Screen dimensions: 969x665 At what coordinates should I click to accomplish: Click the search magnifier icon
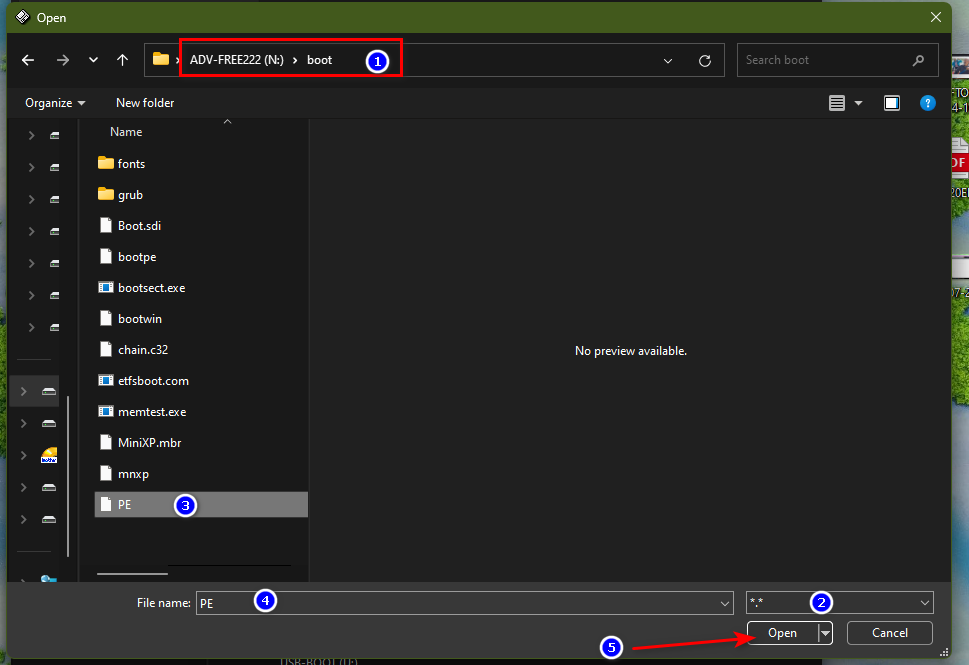pos(918,60)
